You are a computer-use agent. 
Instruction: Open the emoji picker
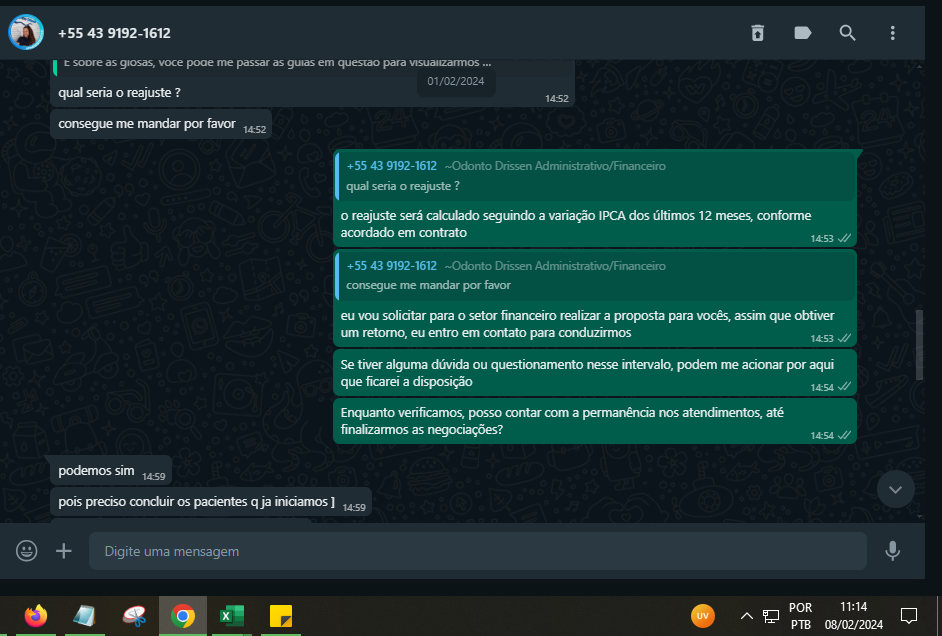tap(26, 551)
